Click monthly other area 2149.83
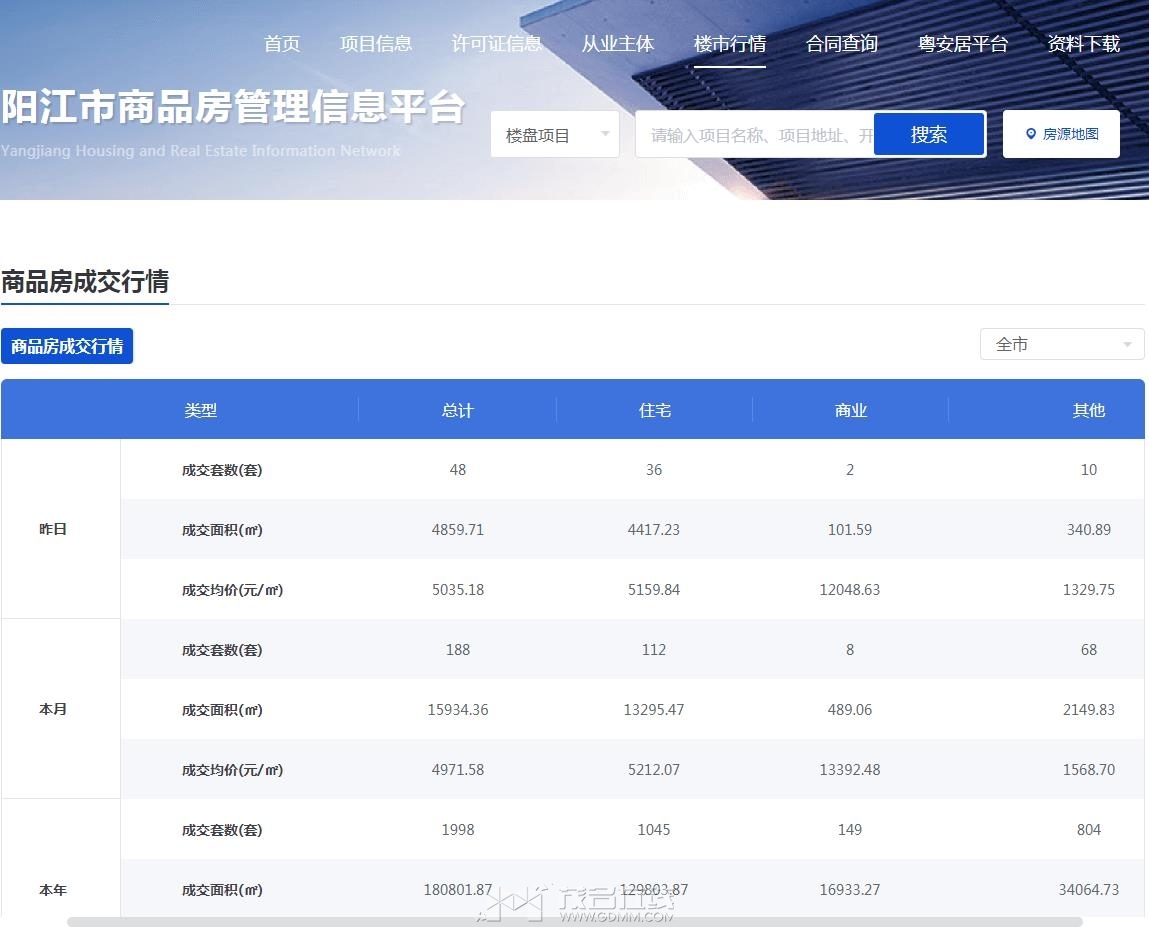 coord(1089,710)
